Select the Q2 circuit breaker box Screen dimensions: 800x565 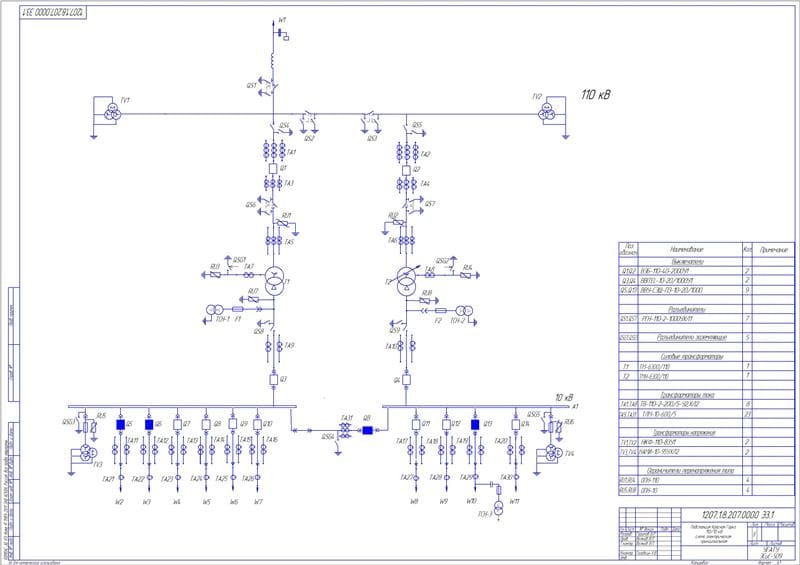click(406, 170)
